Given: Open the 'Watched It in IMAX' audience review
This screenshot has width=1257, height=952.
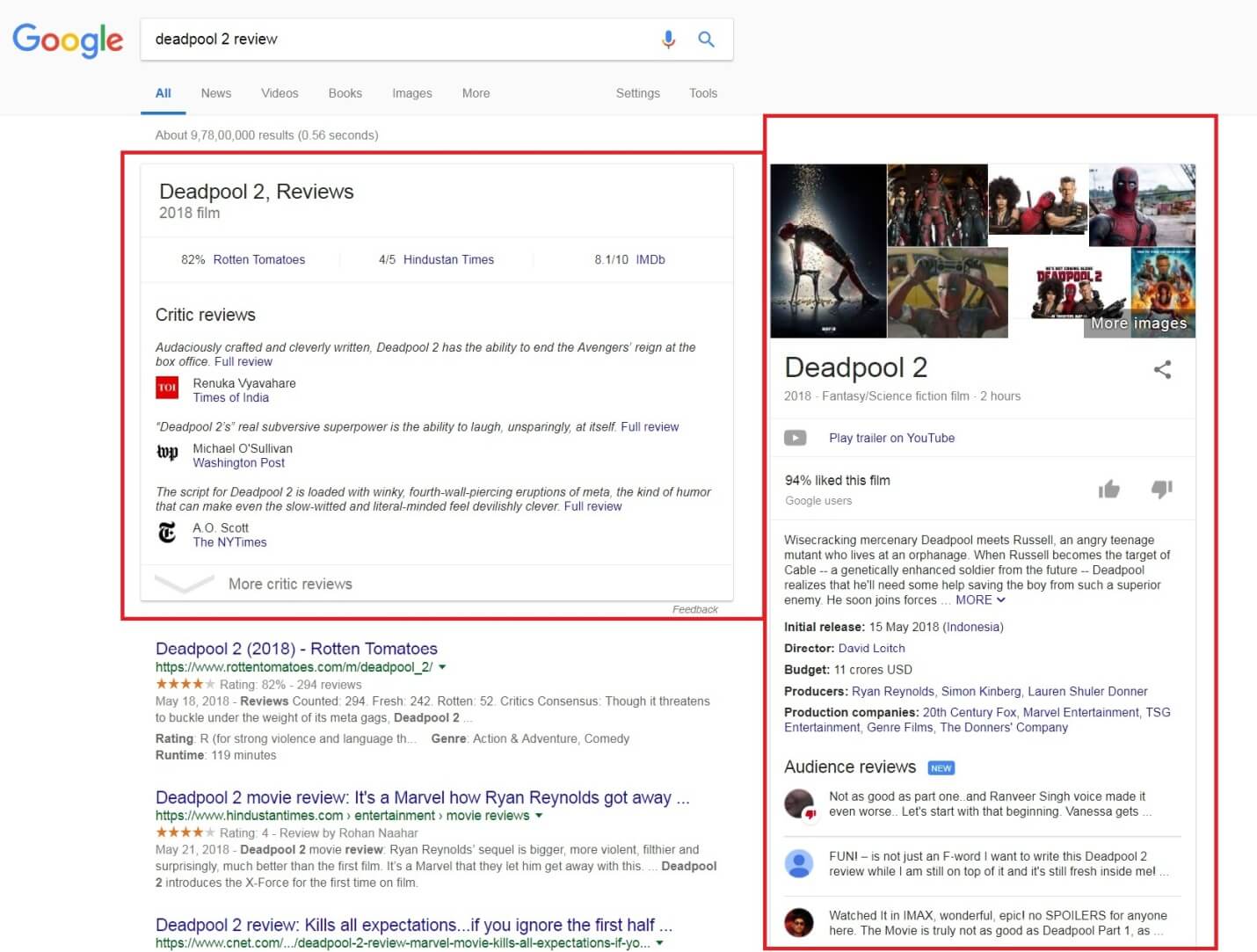Looking at the screenshot, I should pyautogui.click(x=998, y=923).
